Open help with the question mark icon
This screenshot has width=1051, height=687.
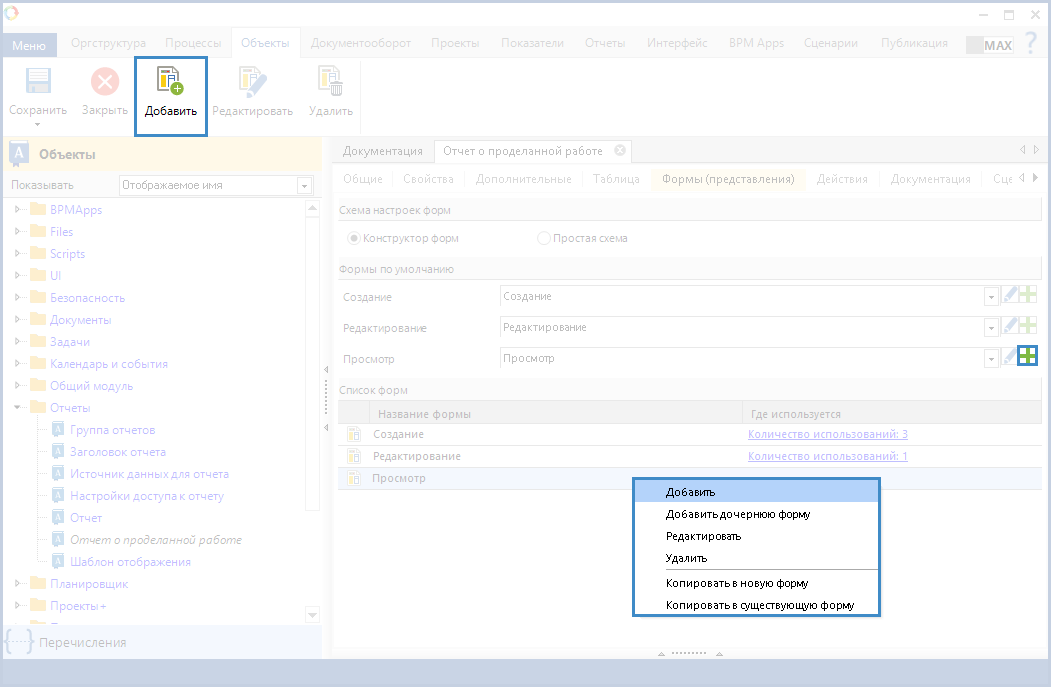click(x=1031, y=44)
